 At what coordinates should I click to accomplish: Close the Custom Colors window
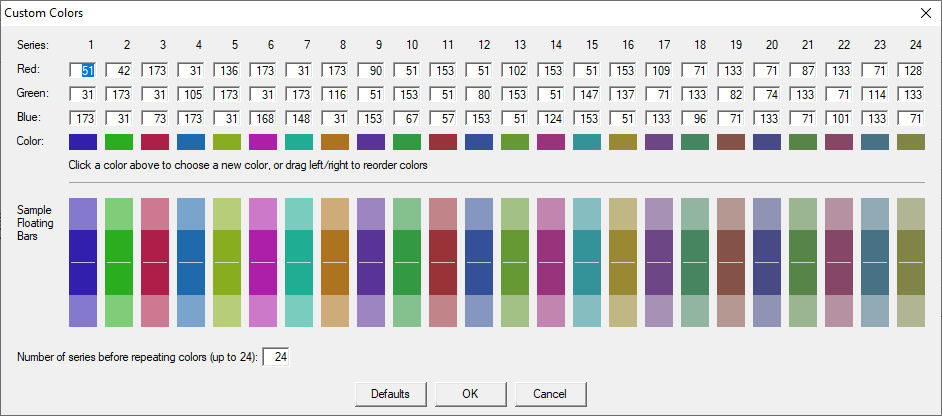pos(924,13)
